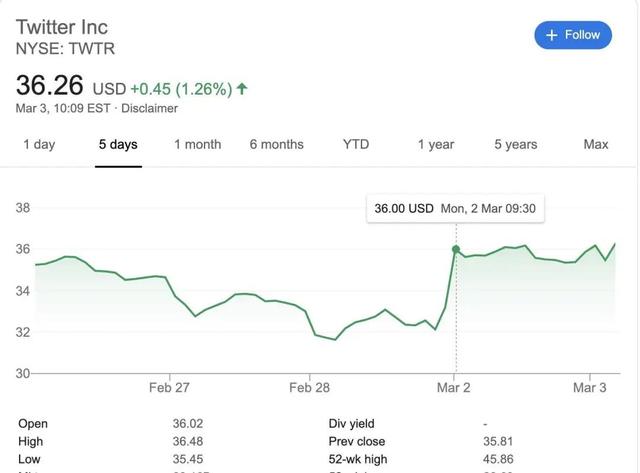Switch to the 6 months tab
This screenshot has height=473, width=640.
277,144
